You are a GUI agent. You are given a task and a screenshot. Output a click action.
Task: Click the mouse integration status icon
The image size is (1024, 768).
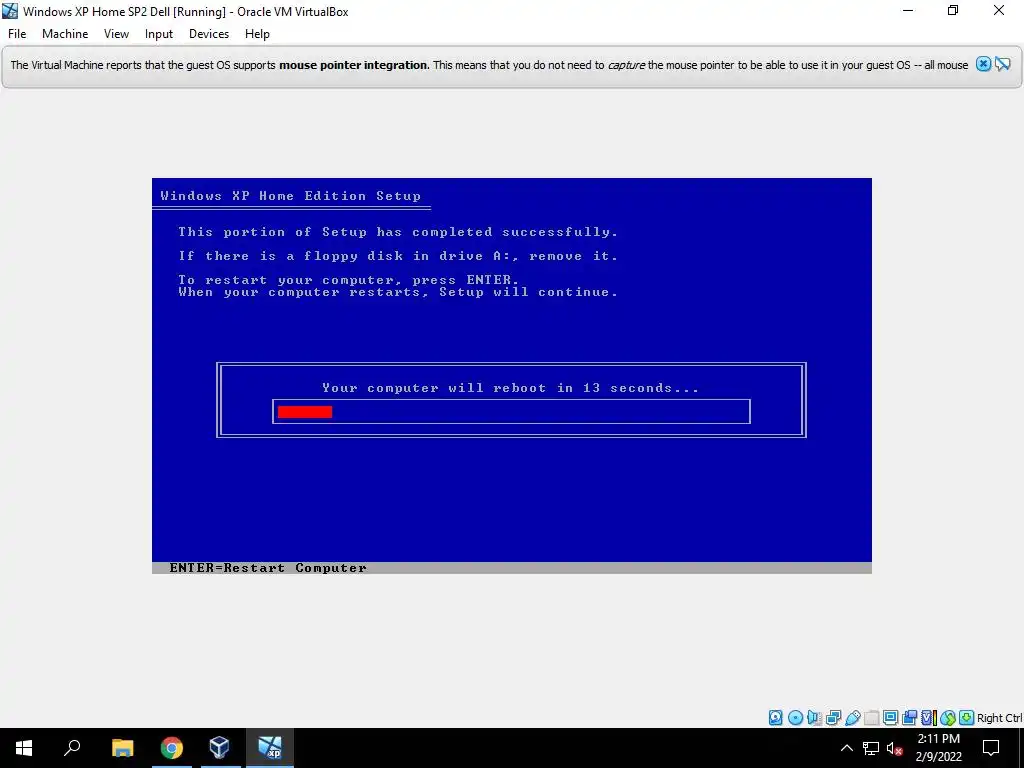[x=948, y=718]
